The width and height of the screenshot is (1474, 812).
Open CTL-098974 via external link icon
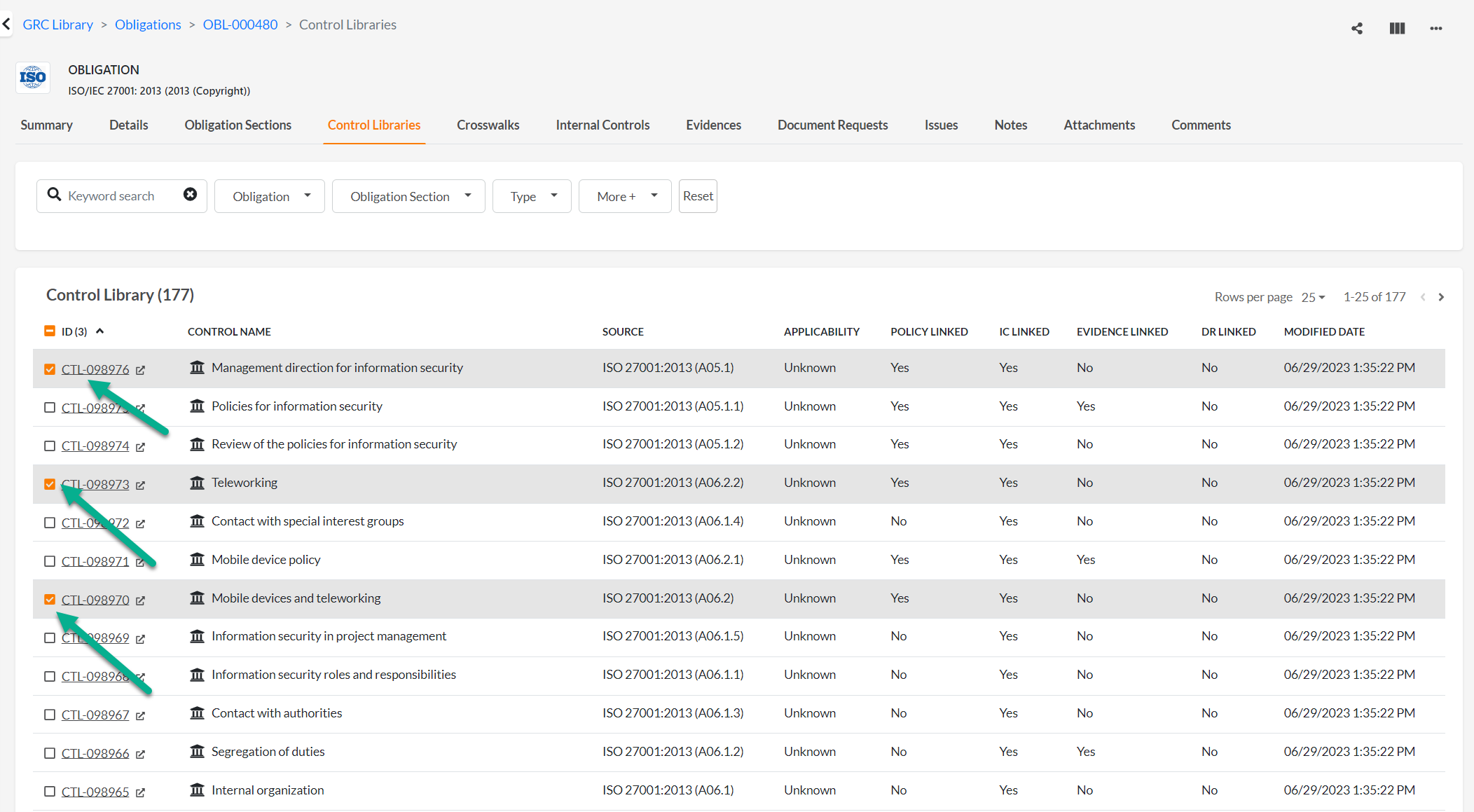(x=140, y=447)
